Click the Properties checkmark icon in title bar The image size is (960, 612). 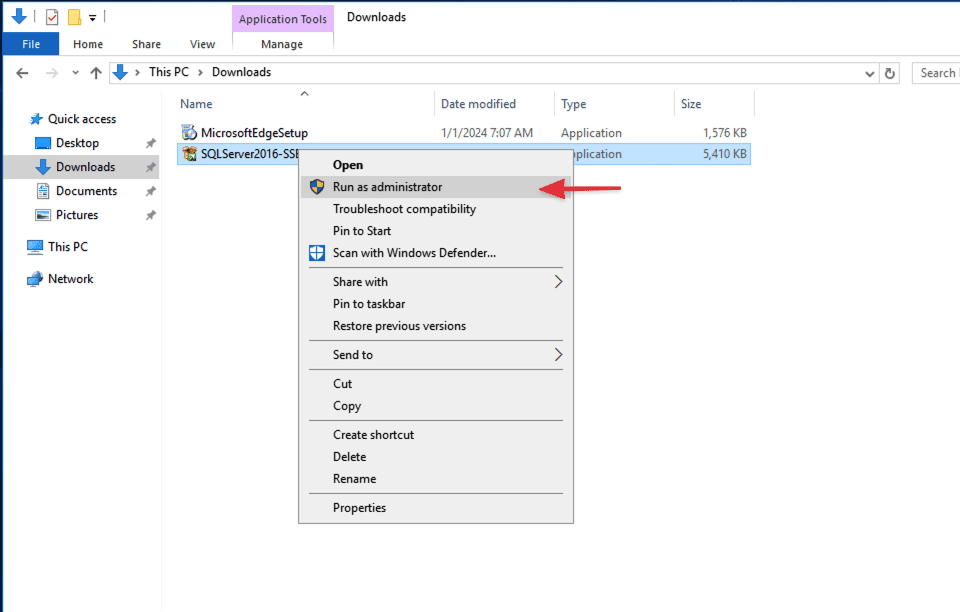click(53, 17)
